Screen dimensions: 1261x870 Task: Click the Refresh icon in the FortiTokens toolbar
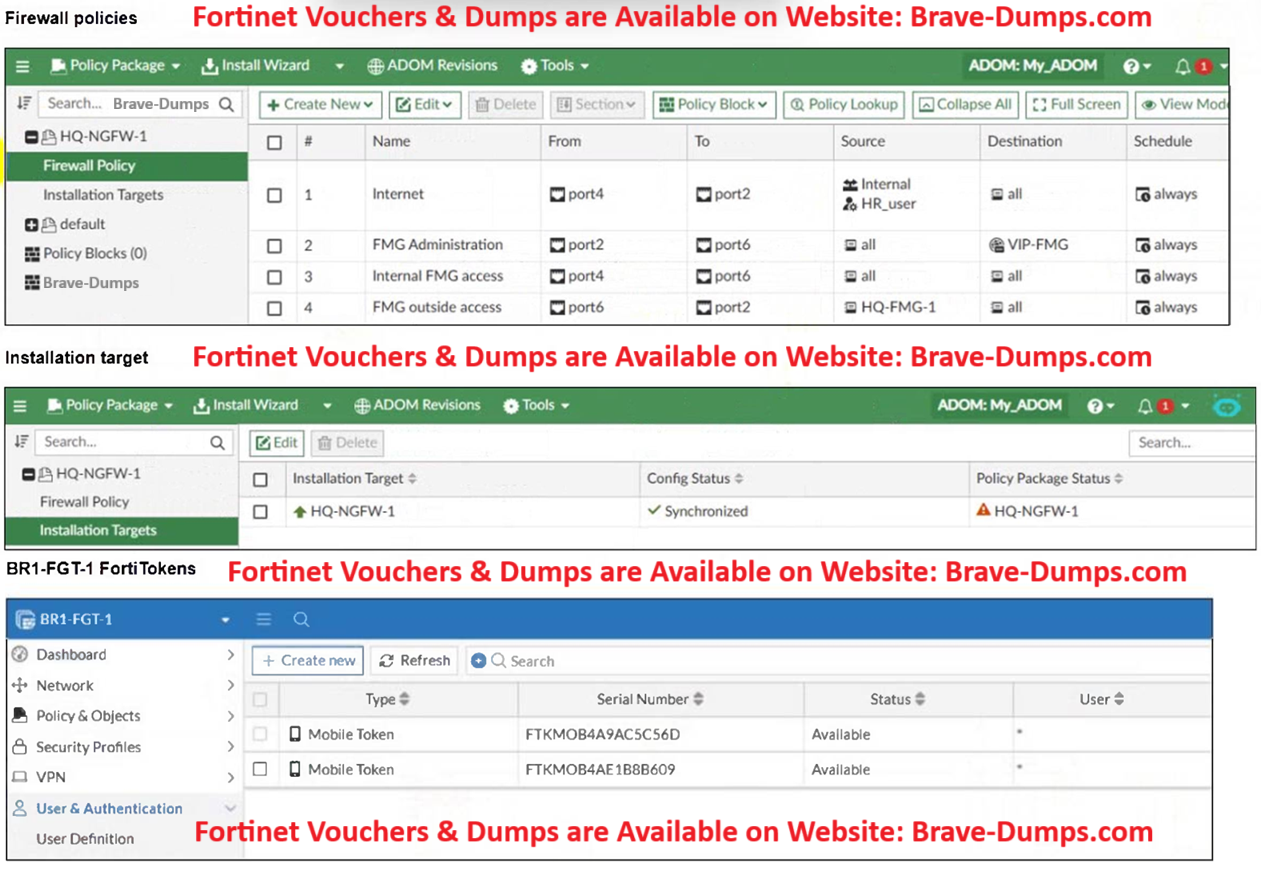pyautogui.click(x=387, y=661)
